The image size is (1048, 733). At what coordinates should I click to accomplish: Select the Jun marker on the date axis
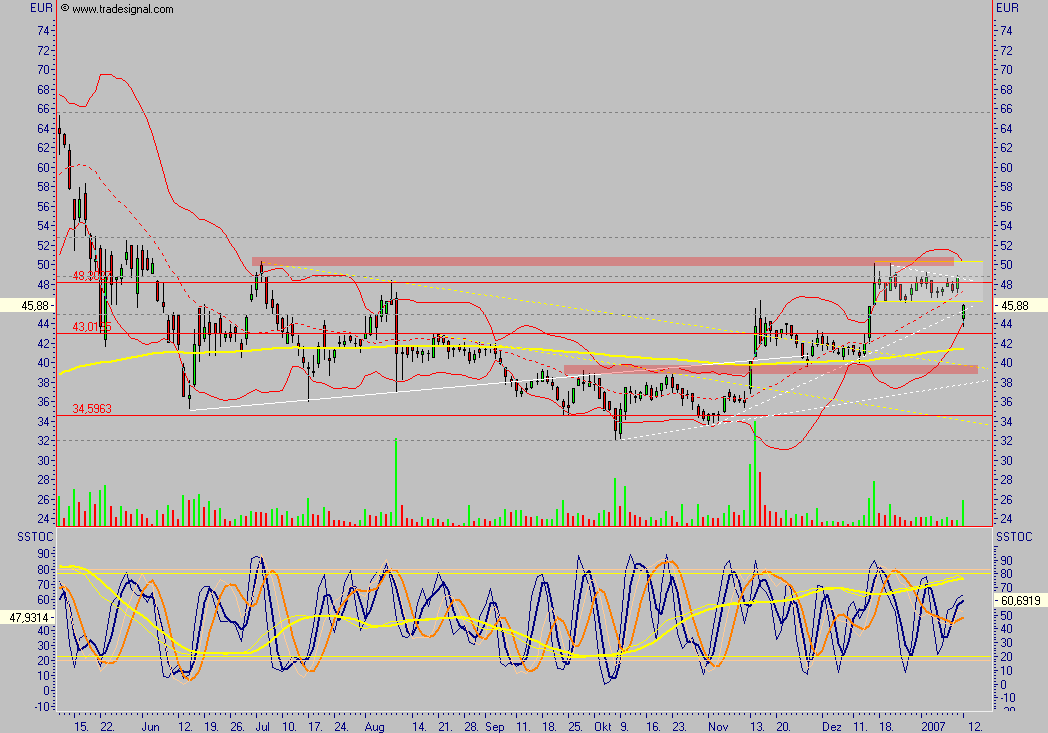(150, 722)
